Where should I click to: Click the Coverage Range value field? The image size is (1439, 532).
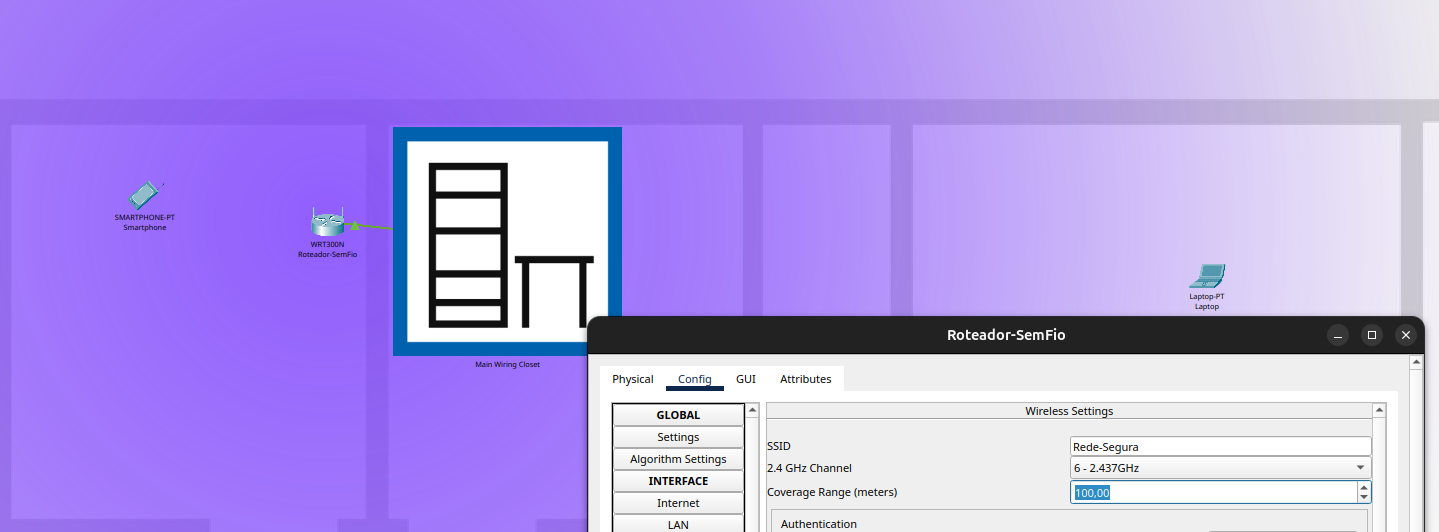(x=1213, y=492)
